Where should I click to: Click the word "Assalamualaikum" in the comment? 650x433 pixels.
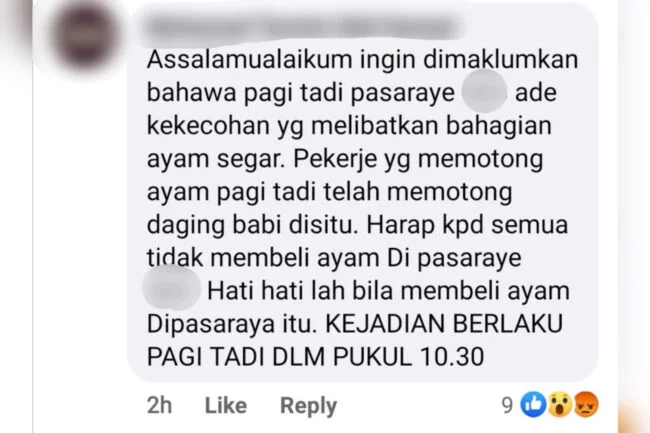(250, 59)
